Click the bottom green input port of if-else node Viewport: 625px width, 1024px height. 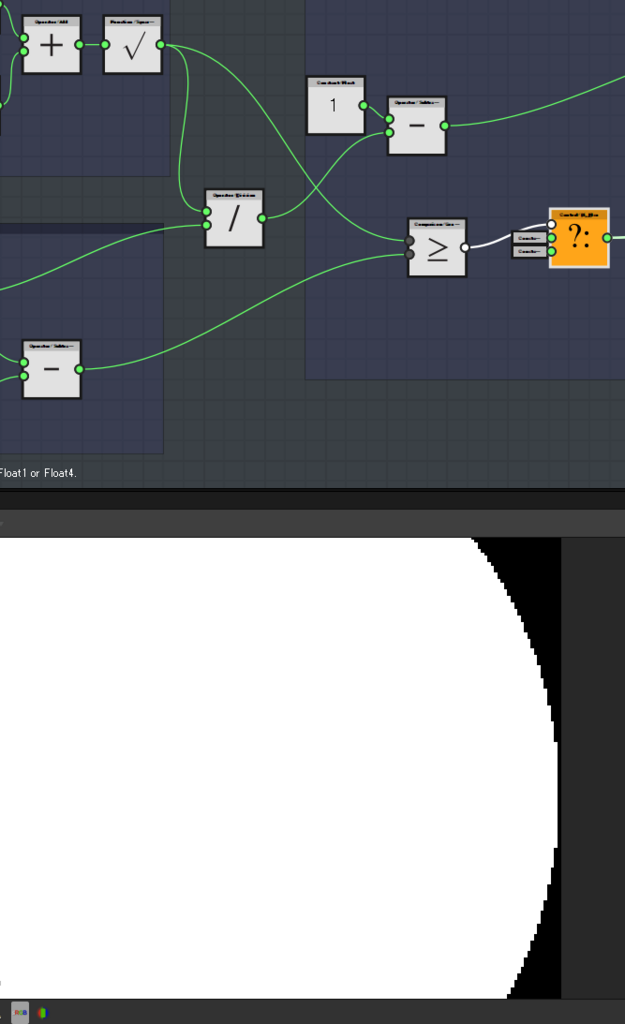pos(552,251)
